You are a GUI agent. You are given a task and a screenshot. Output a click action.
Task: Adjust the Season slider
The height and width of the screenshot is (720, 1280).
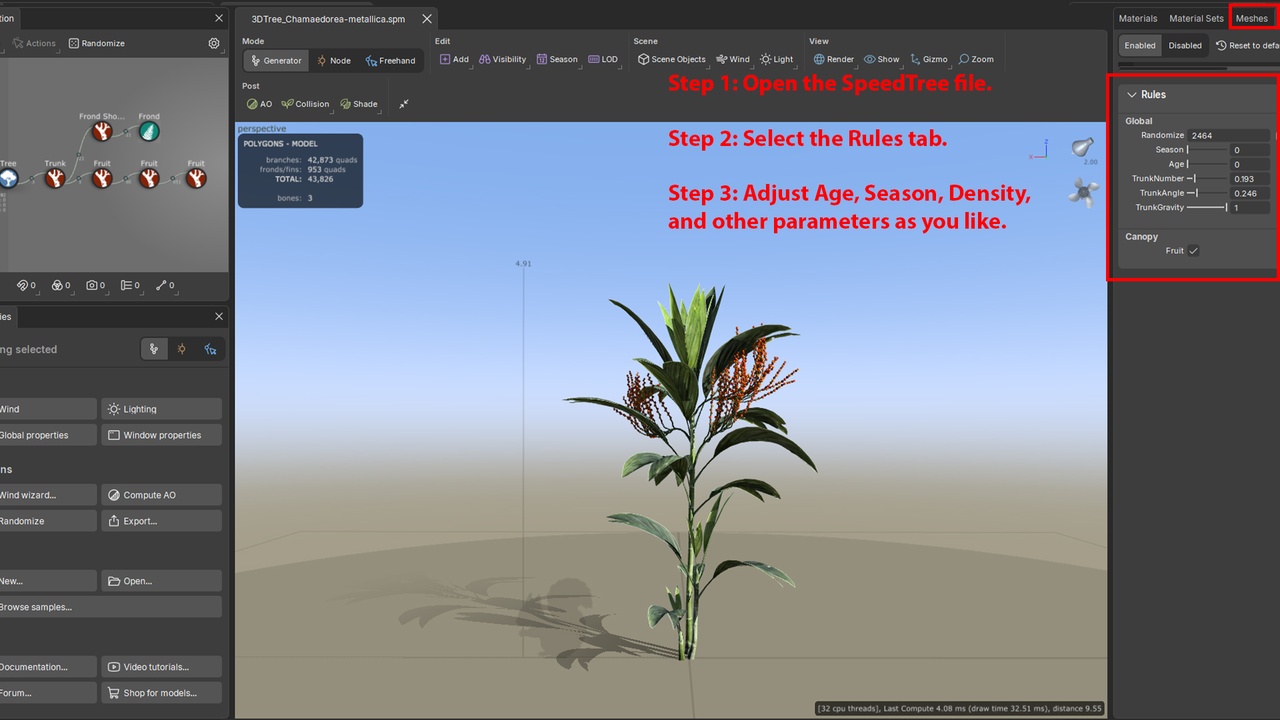click(1207, 150)
